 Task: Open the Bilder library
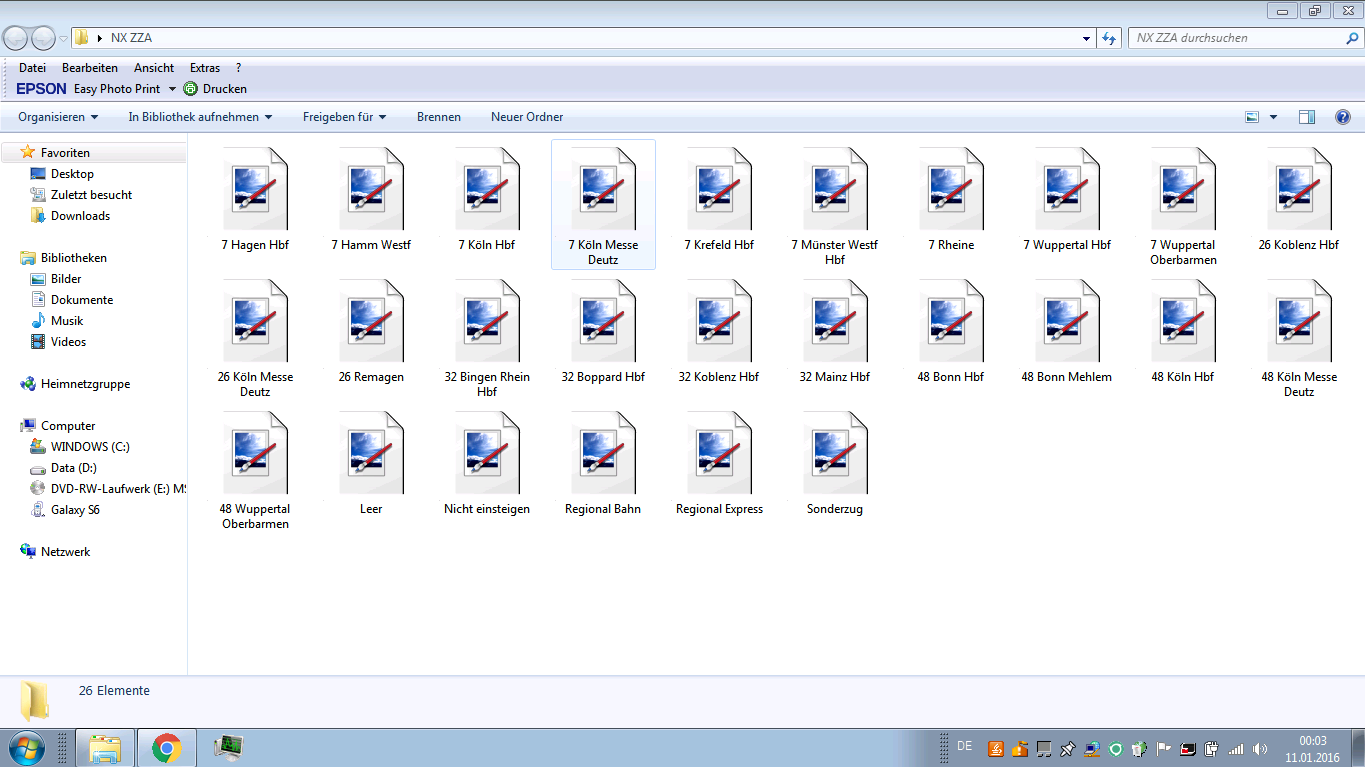tap(66, 279)
